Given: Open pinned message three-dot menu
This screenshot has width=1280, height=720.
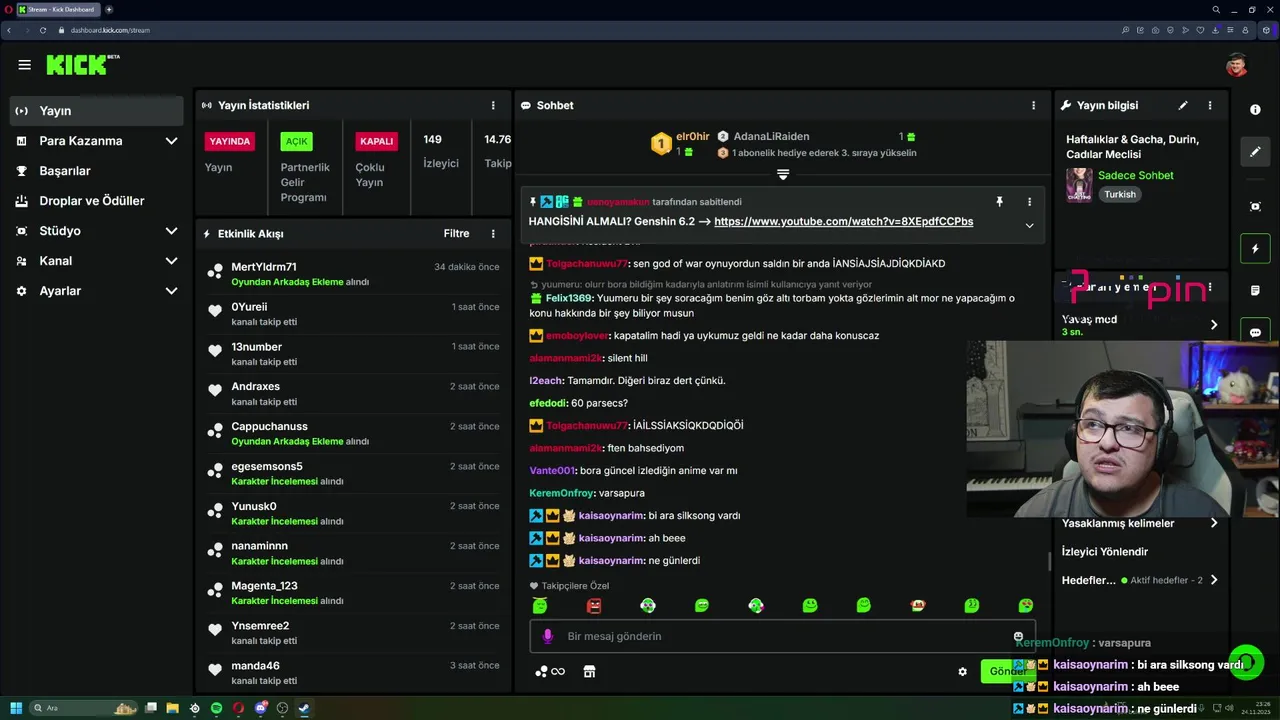Looking at the screenshot, I should [x=1029, y=202].
